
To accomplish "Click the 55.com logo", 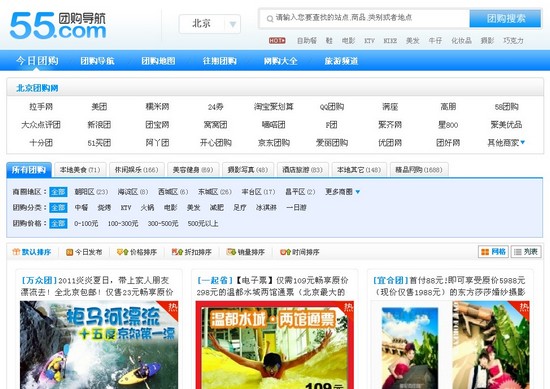I will (x=58, y=25).
